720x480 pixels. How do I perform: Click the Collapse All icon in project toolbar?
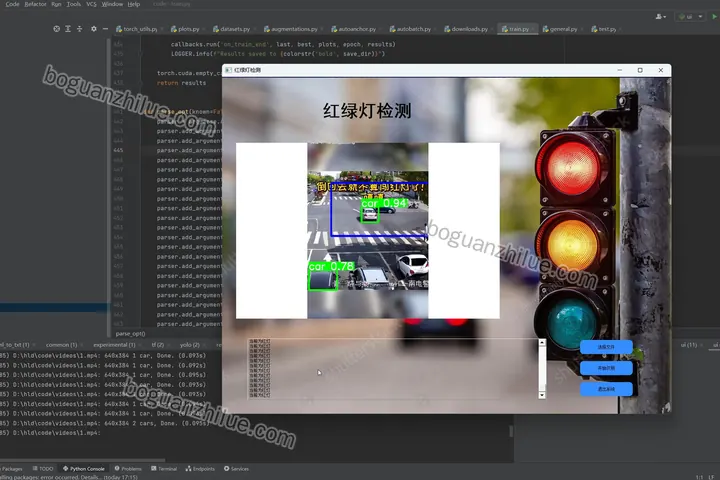click(79, 28)
